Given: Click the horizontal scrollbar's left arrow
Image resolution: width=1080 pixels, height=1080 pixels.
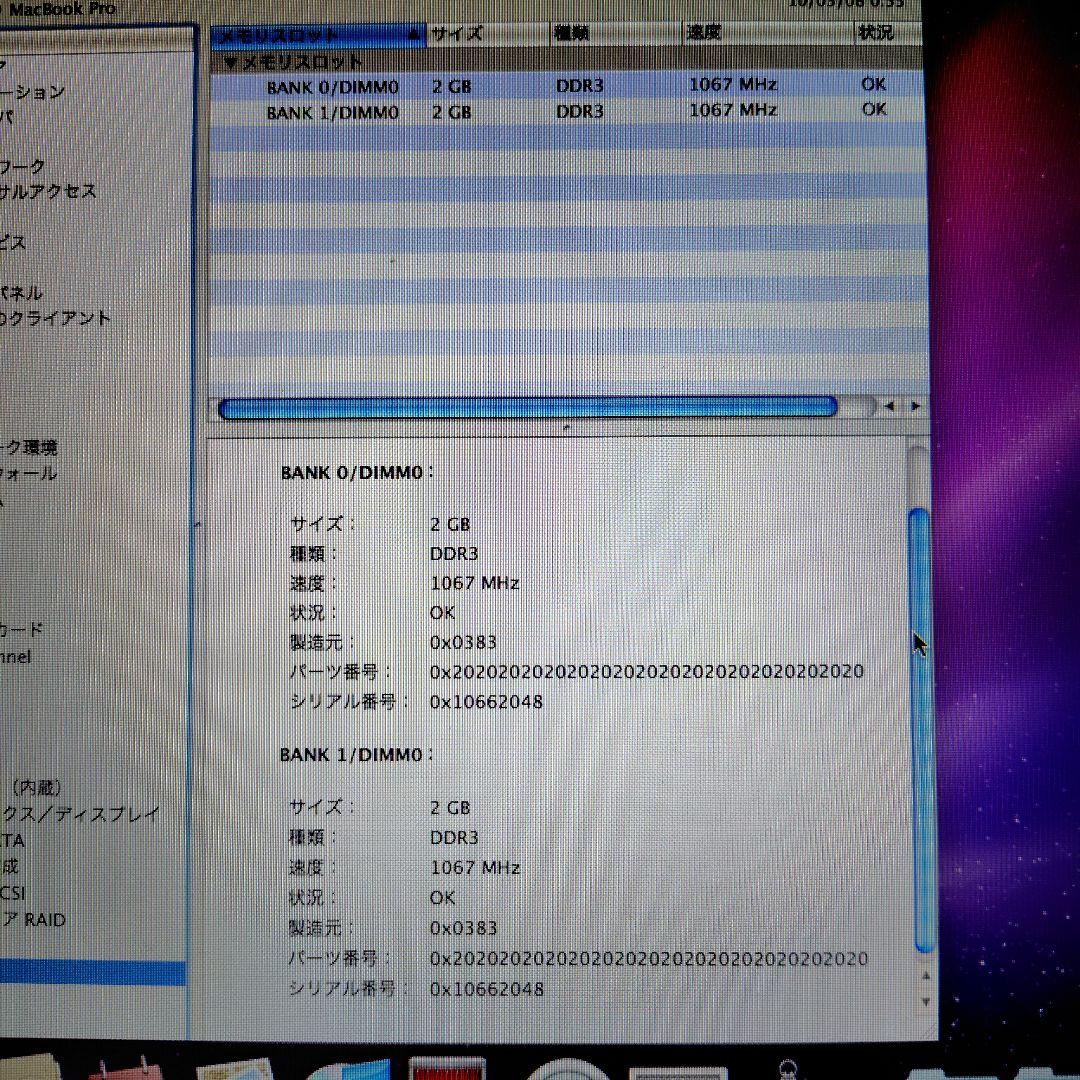Looking at the screenshot, I should [x=889, y=406].
